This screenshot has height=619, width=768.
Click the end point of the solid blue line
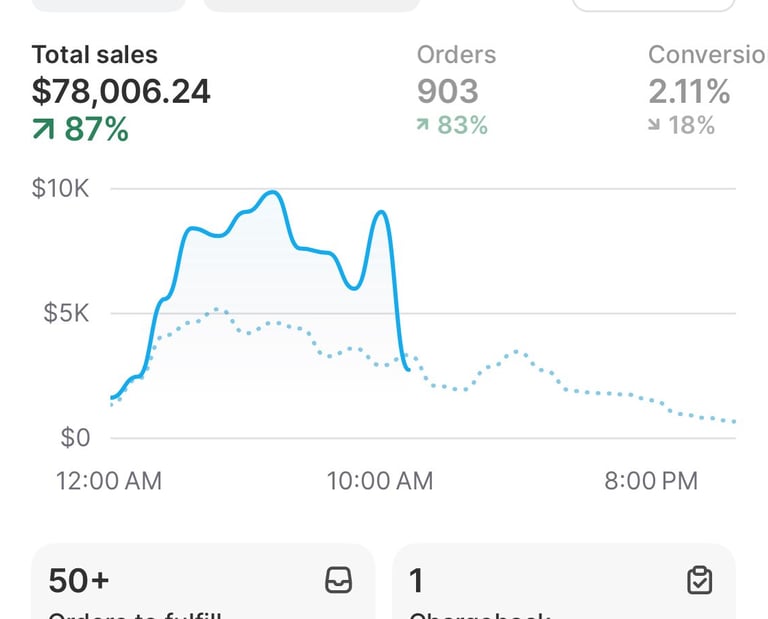point(407,370)
